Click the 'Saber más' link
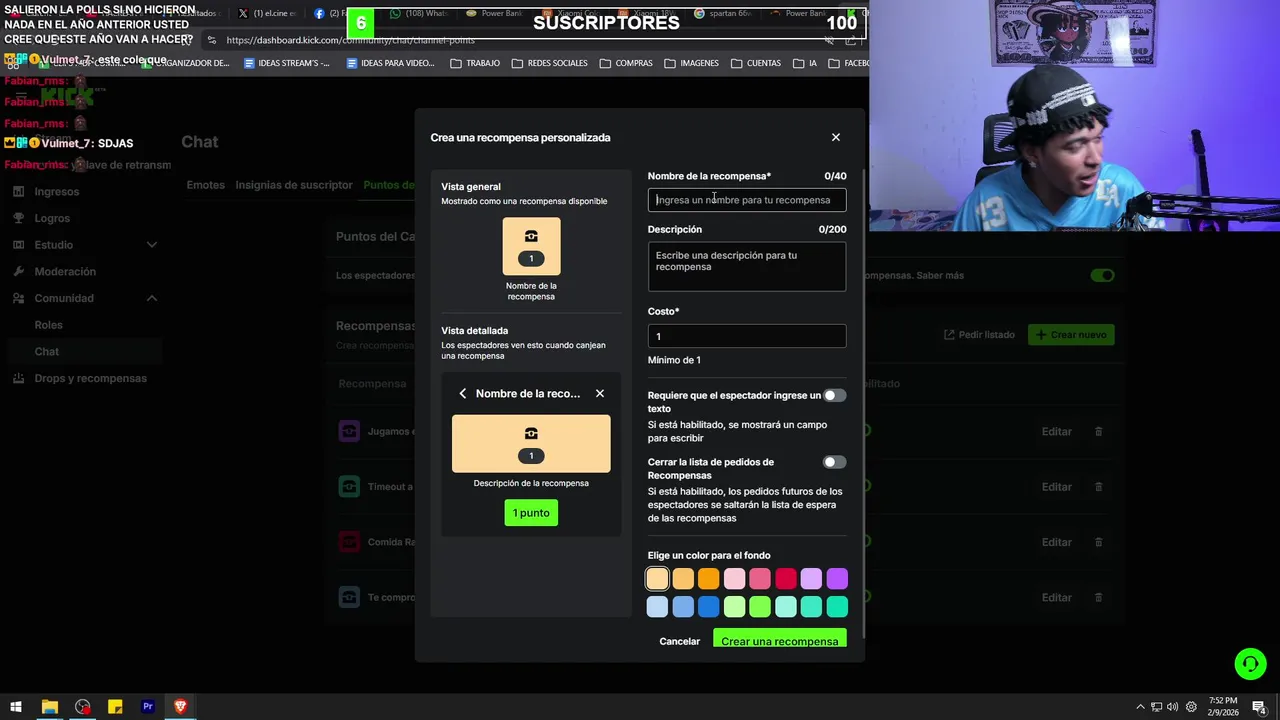 tap(940, 275)
